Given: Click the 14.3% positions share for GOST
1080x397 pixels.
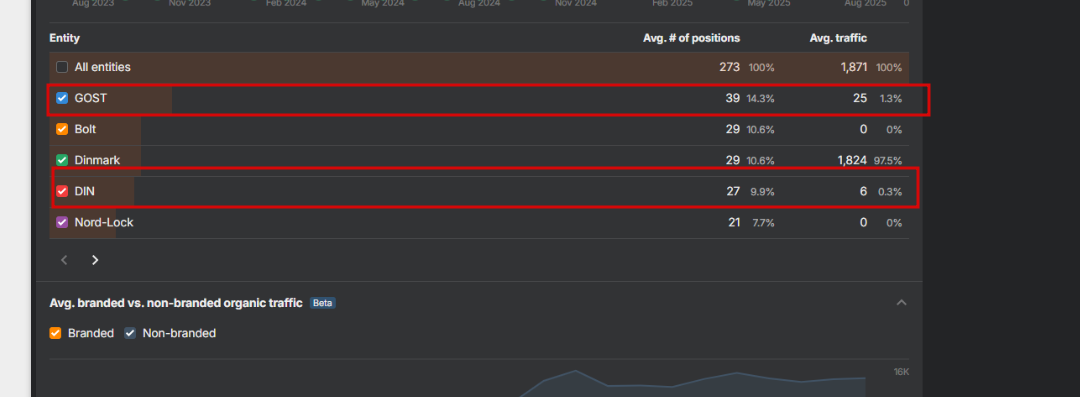Looking at the screenshot, I should [760, 99].
